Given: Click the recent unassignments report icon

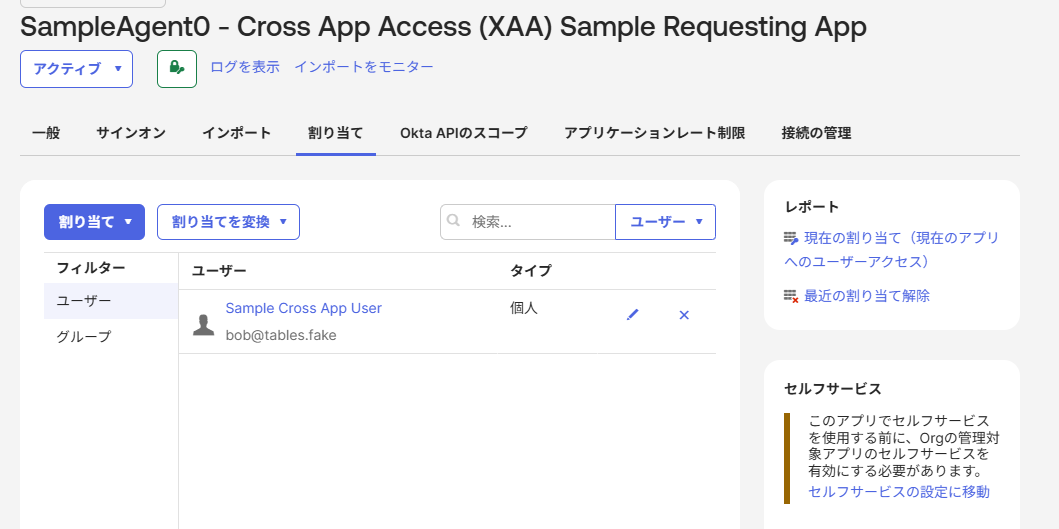Looking at the screenshot, I should (791, 296).
